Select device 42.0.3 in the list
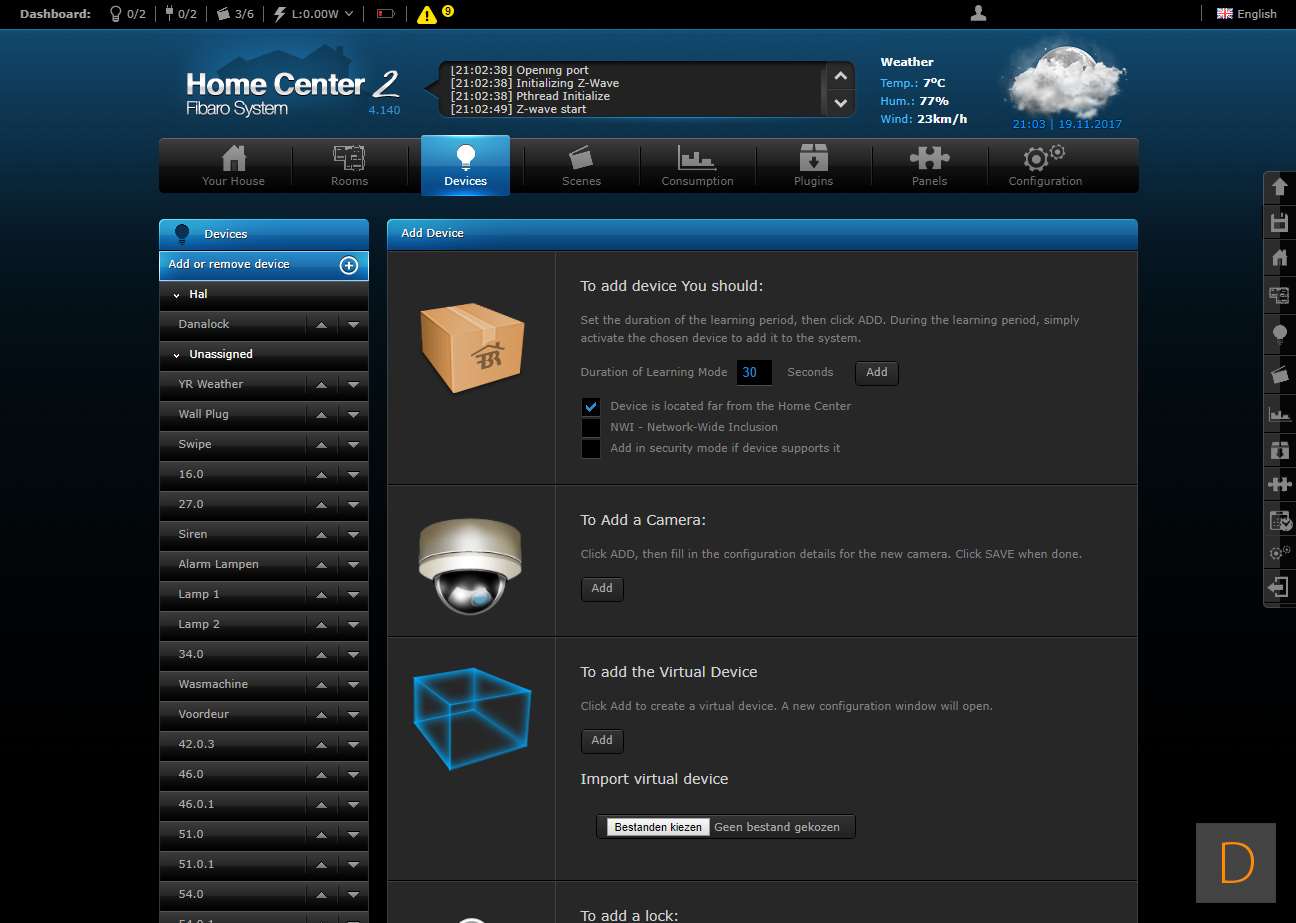1296x923 pixels. [x=197, y=744]
